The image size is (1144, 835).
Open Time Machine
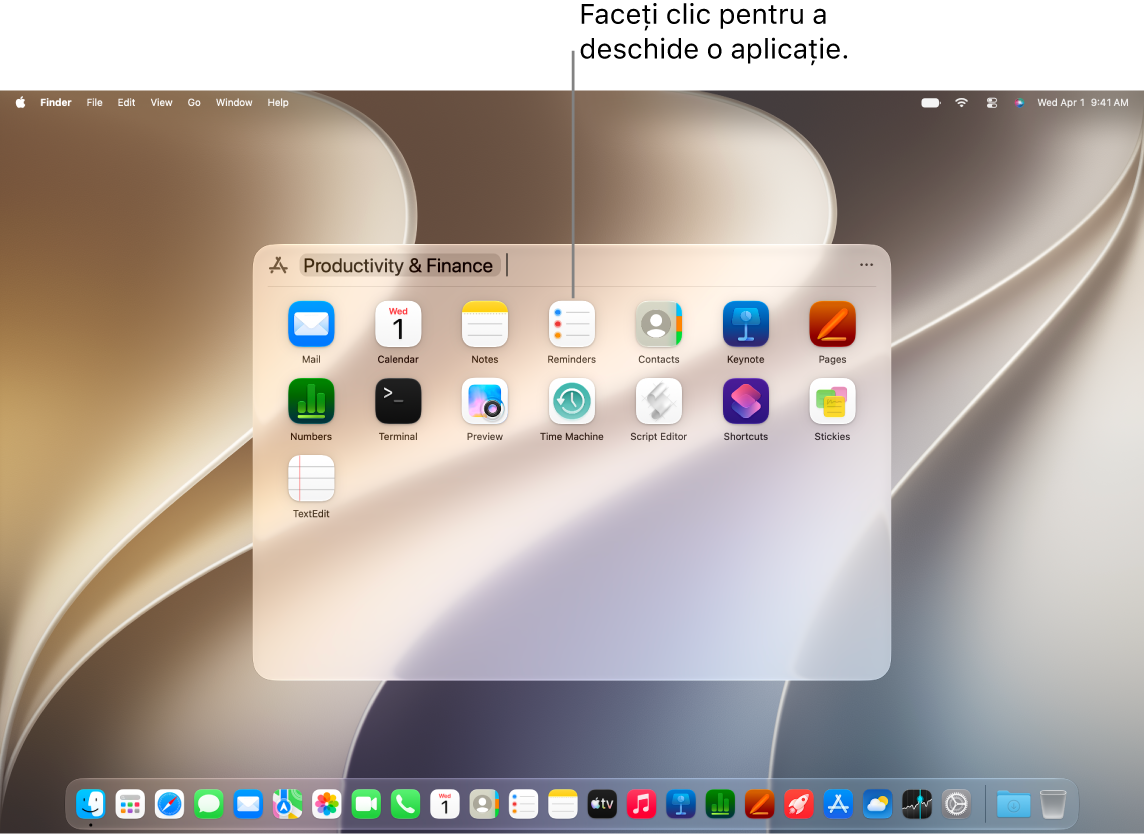[x=571, y=401]
